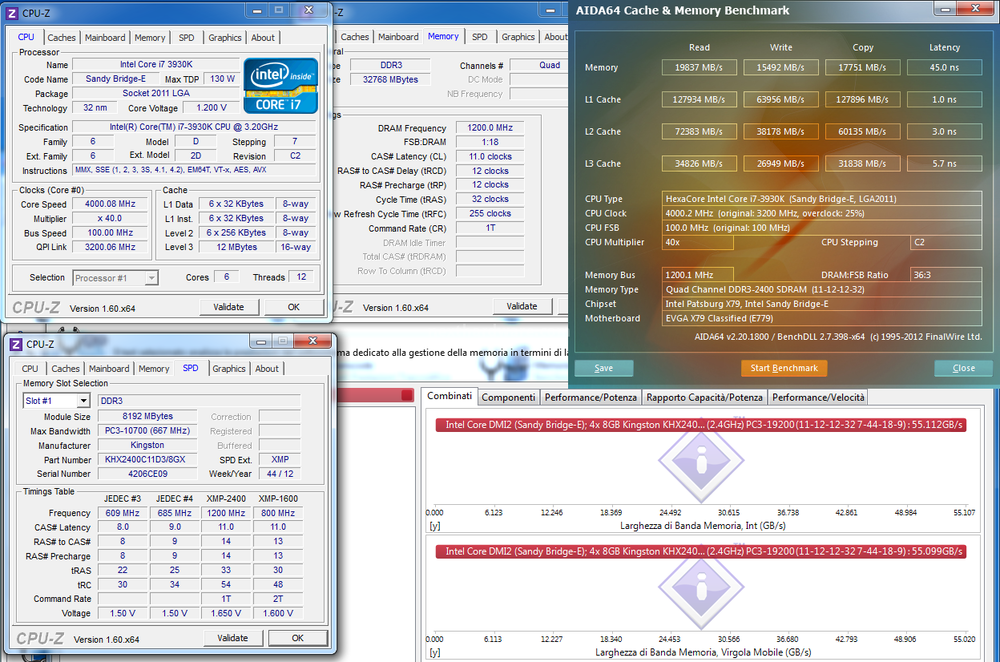Select the CPU tab in the CPU-Z window showing processor info
The height and width of the screenshot is (662, 1000).
pos(26,37)
